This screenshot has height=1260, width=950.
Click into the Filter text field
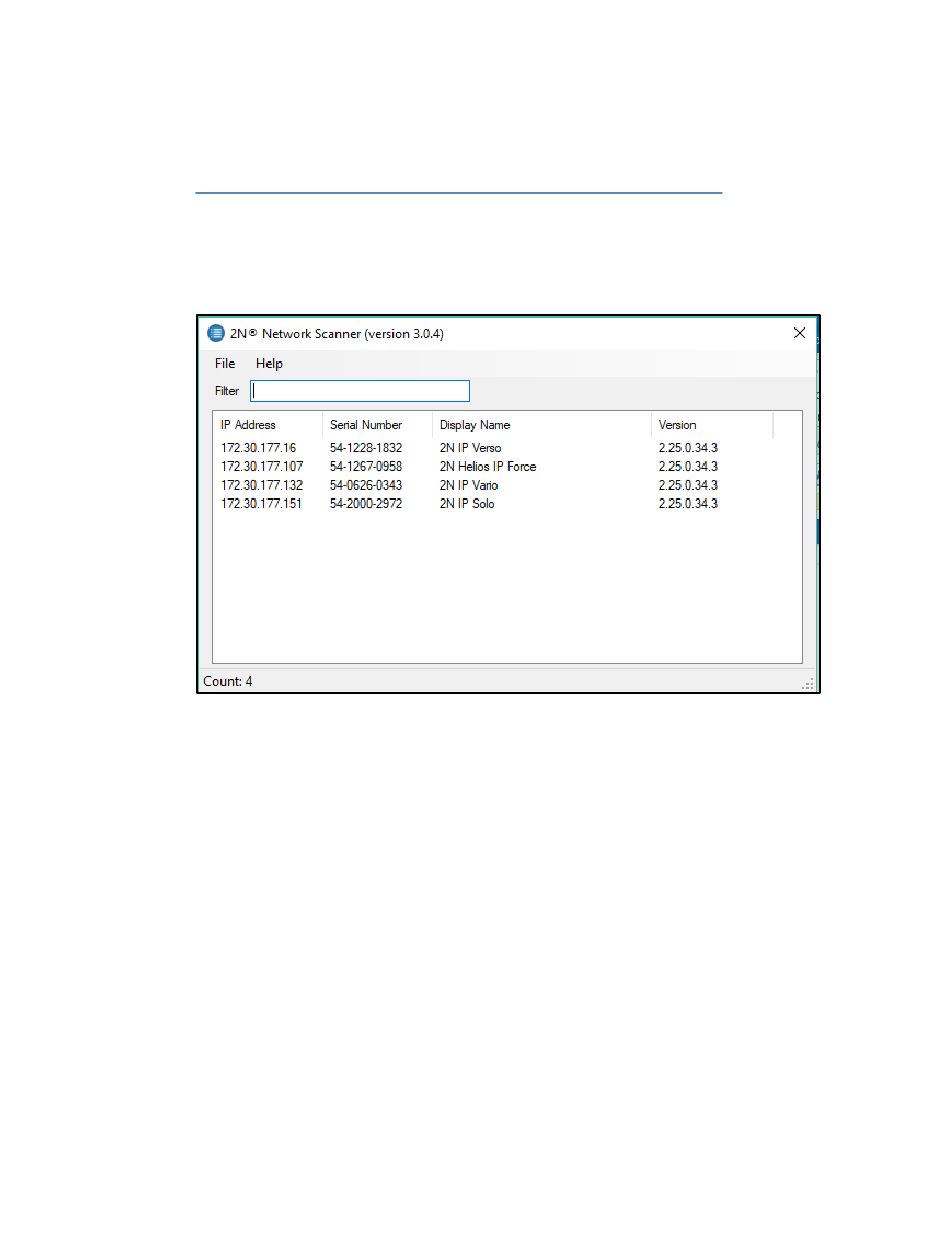coord(360,391)
